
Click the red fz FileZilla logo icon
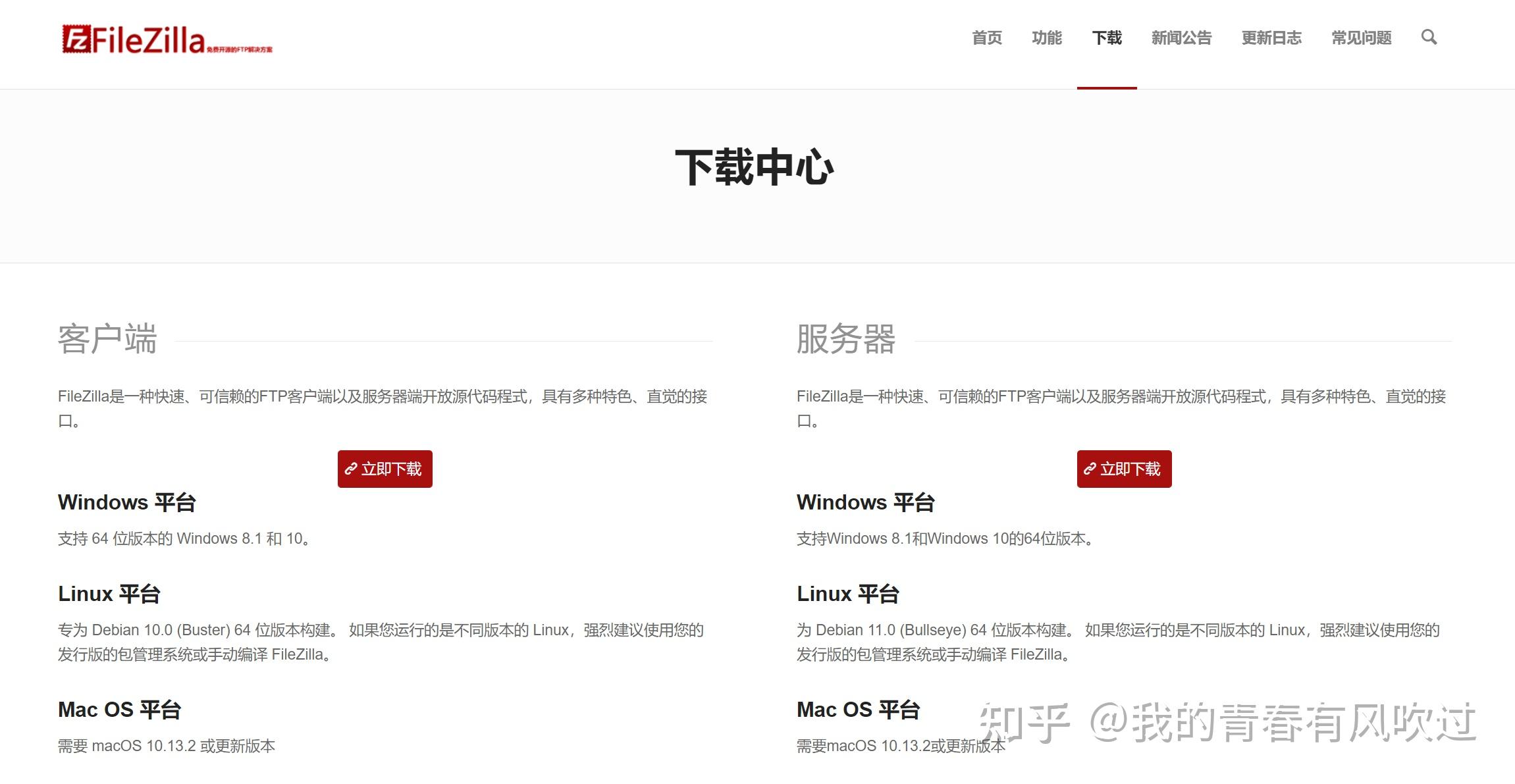pyautogui.click(x=75, y=39)
